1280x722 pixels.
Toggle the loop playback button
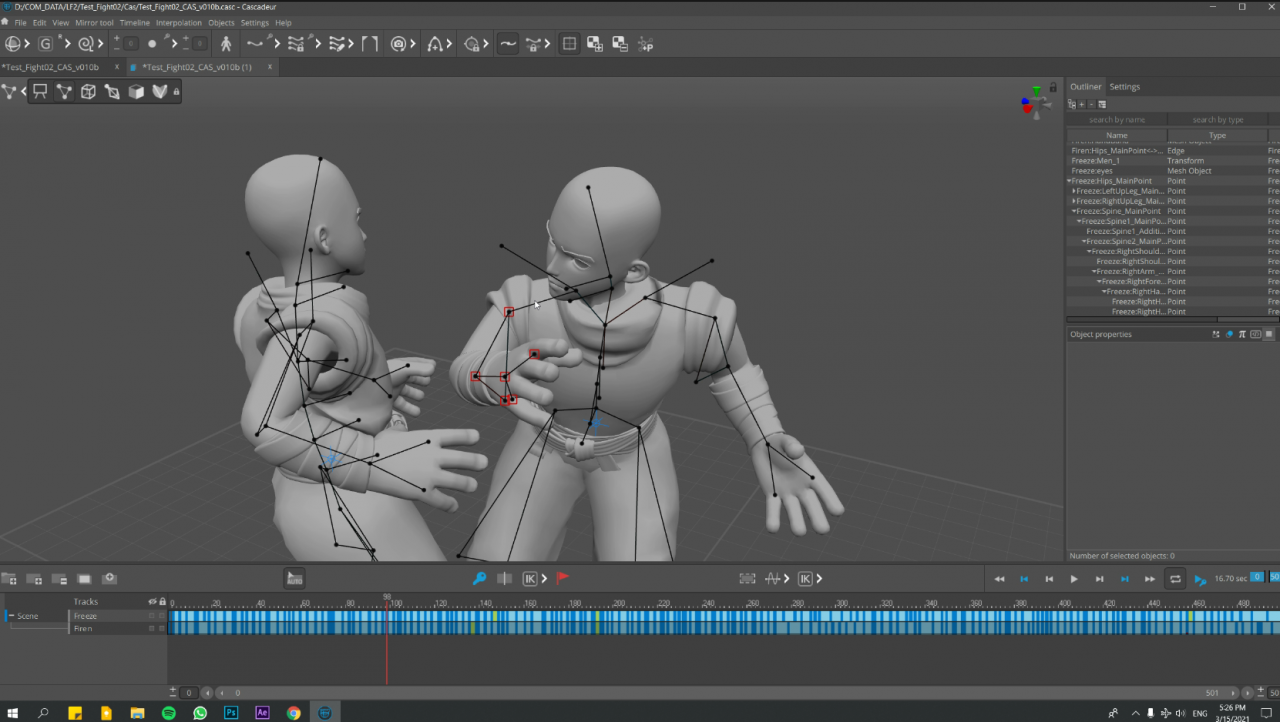click(1175, 578)
